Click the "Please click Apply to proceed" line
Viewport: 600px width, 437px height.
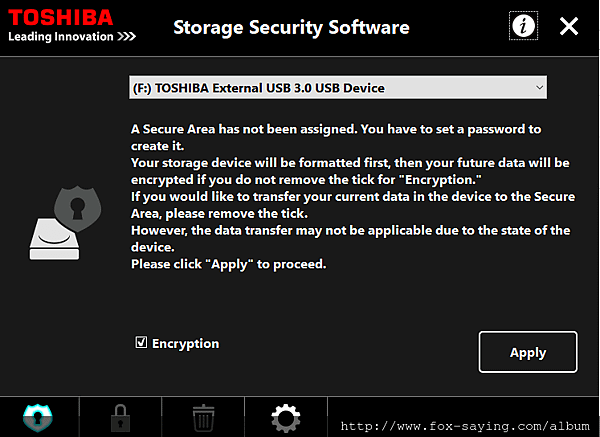point(228,264)
